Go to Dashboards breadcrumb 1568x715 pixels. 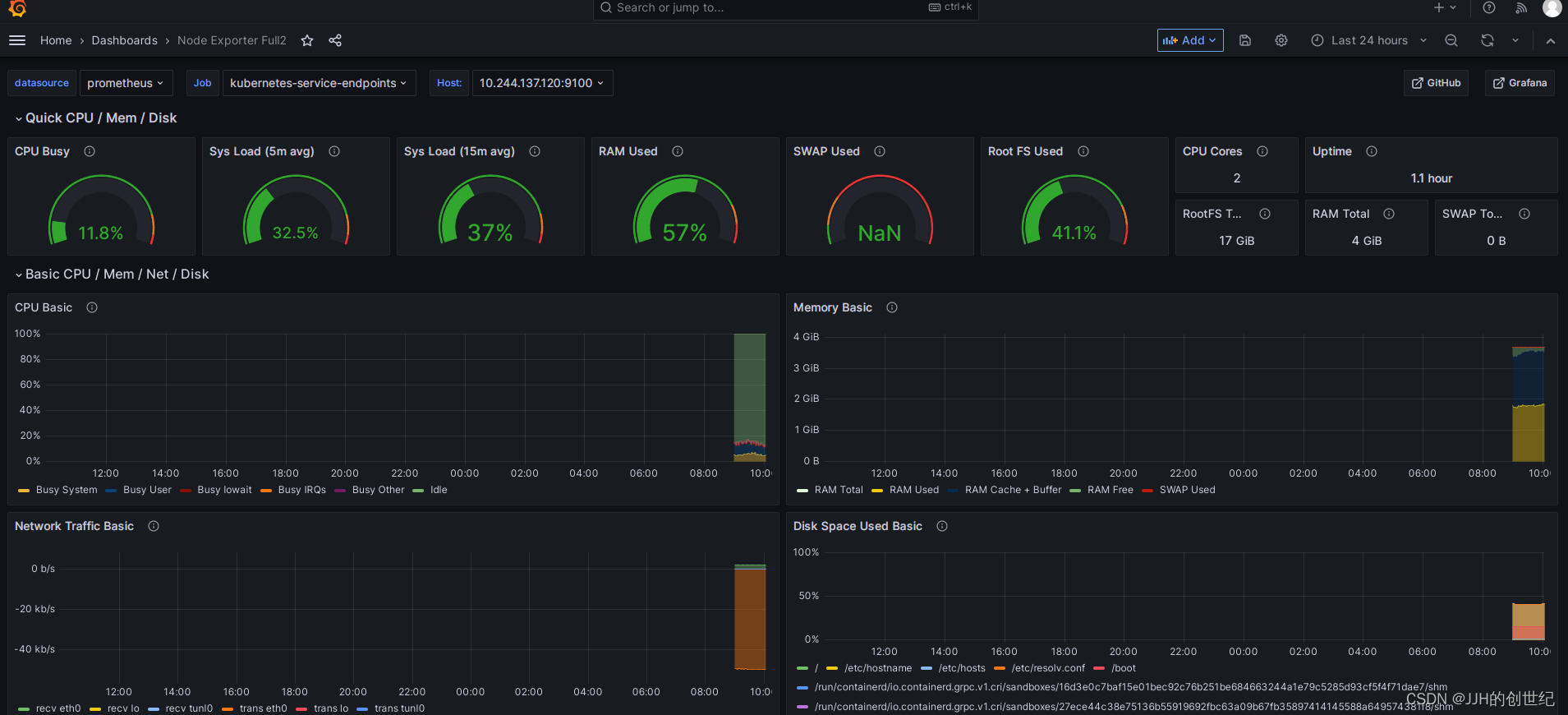click(x=125, y=40)
